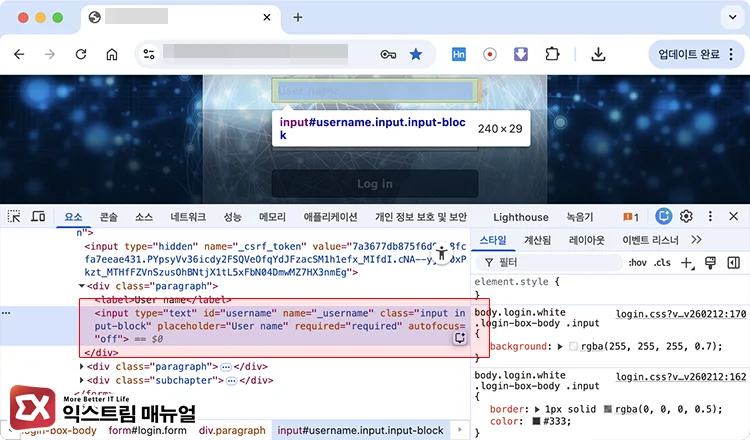This screenshot has width=750, height=440.
Task: Expand the second div.paragraph node
Action: pos(82,367)
